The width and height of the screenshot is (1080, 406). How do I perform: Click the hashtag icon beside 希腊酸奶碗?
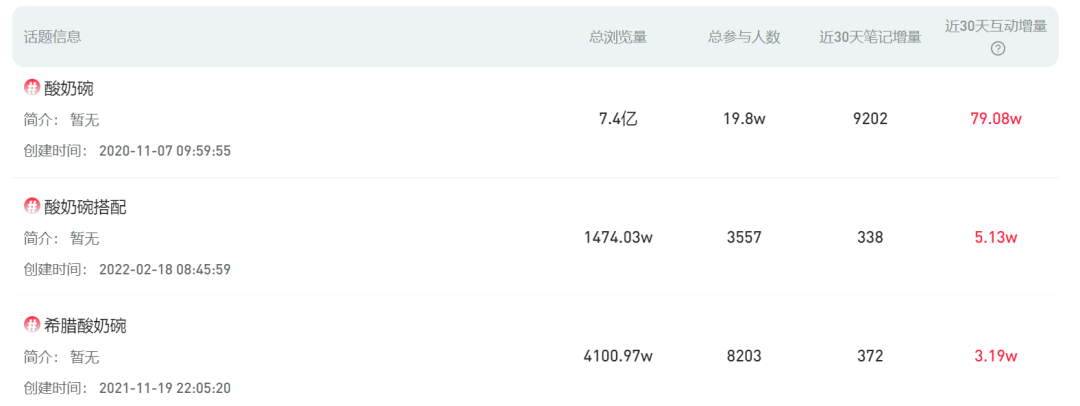pos(32,325)
